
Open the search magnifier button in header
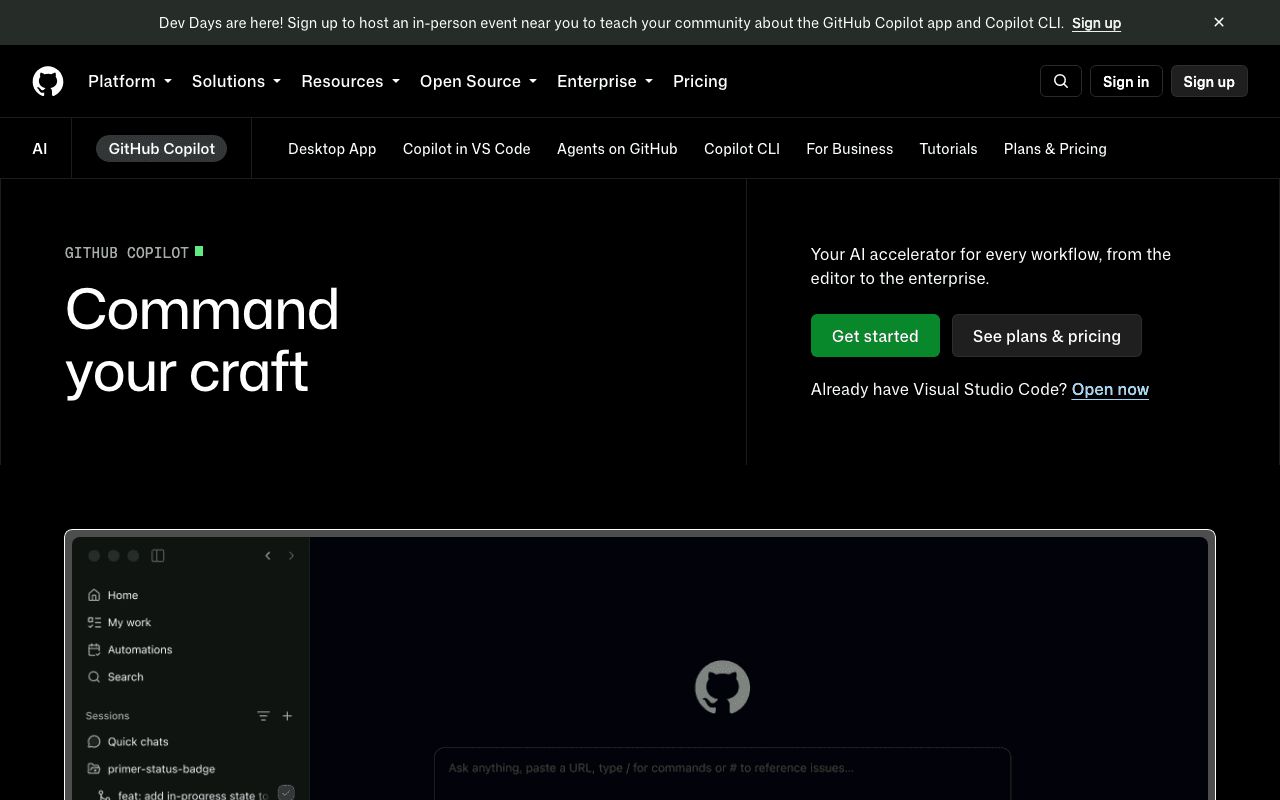click(1061, 81)
